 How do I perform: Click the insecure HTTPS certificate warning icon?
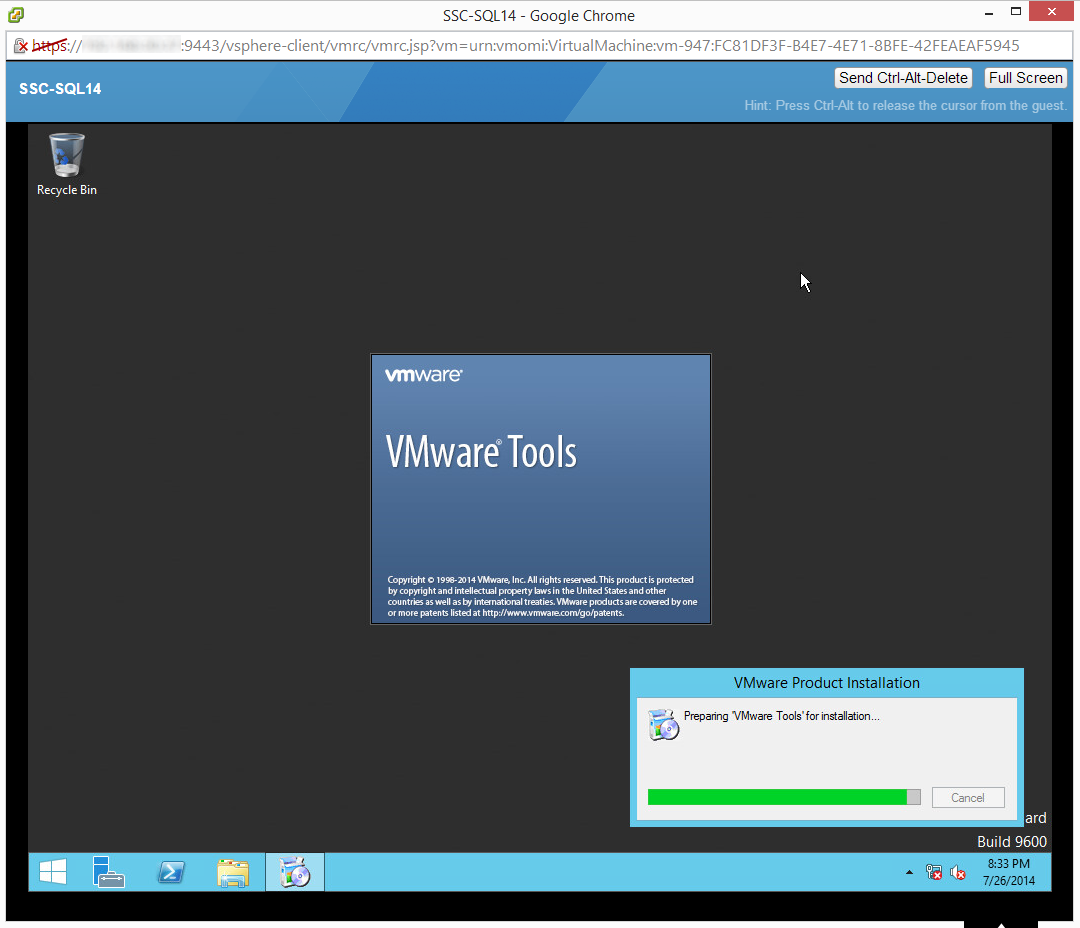coord(21,46)
